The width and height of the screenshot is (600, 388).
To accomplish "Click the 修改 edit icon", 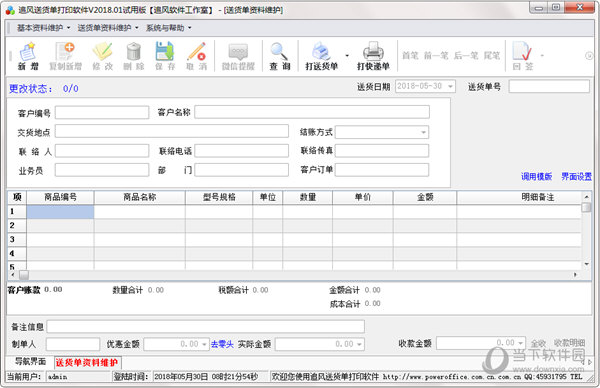I will [103, 56].
